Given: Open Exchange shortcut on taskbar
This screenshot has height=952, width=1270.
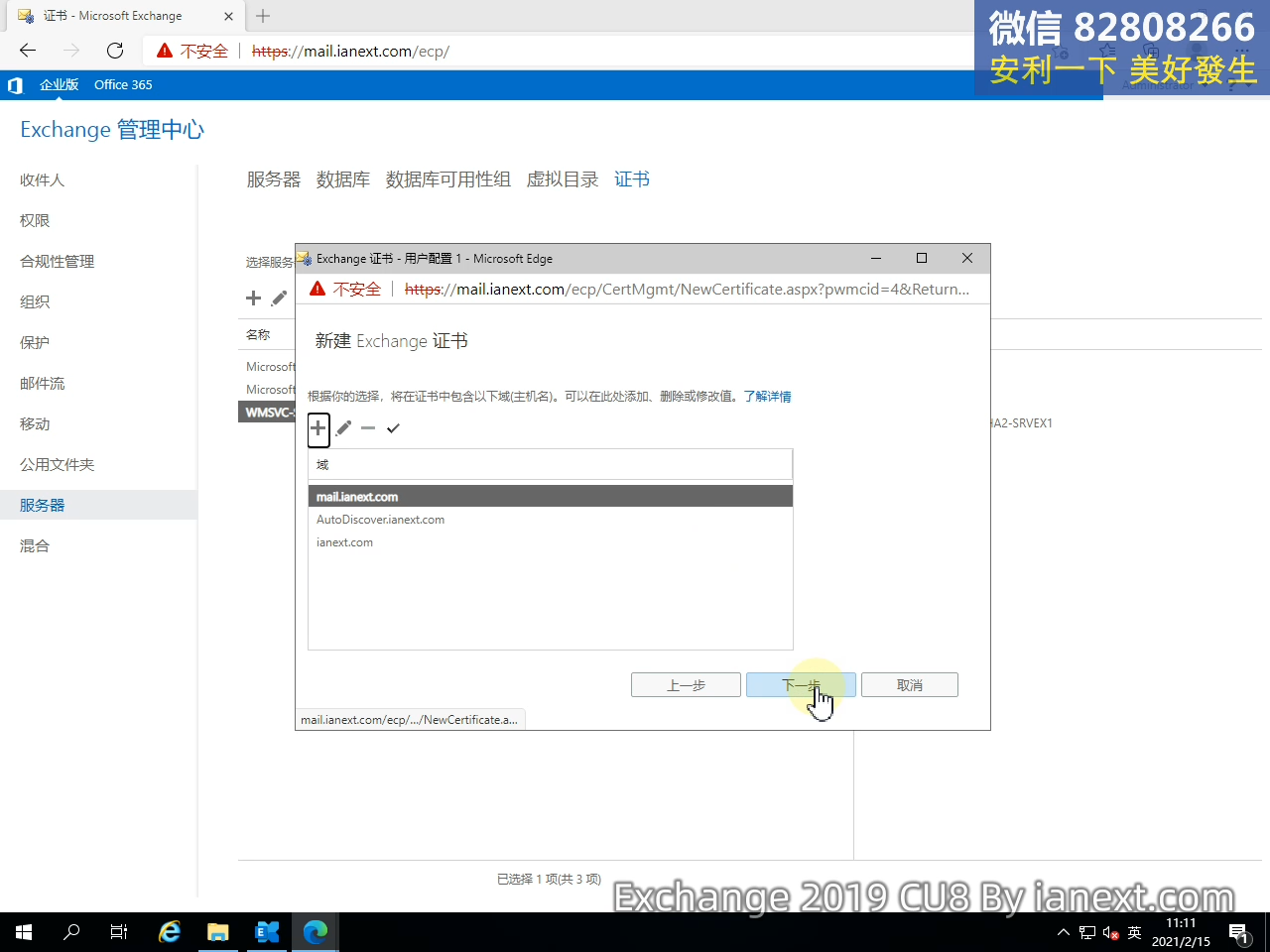Looking at the screenshot, I should click(x=267, y=932).
